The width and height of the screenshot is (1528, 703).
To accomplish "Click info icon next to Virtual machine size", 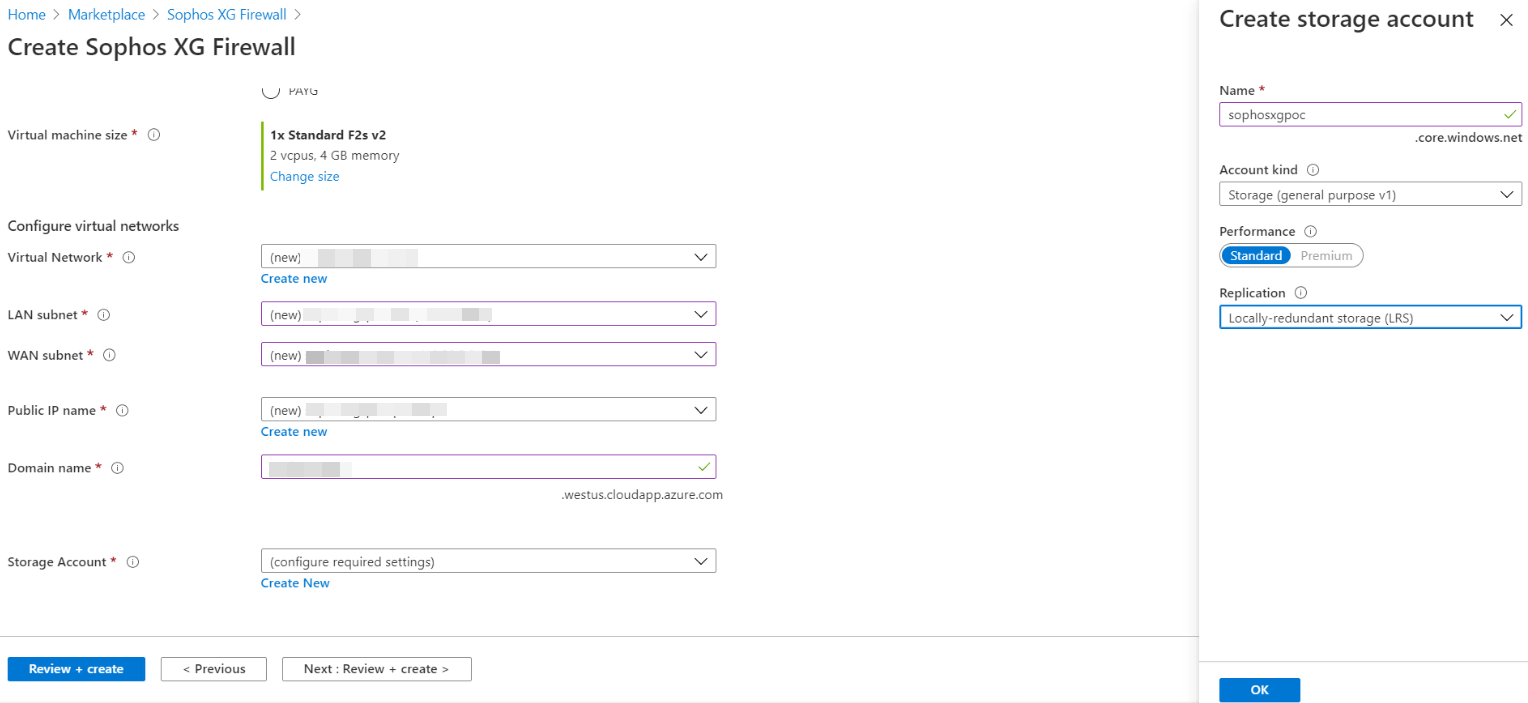I will [154, 135].
